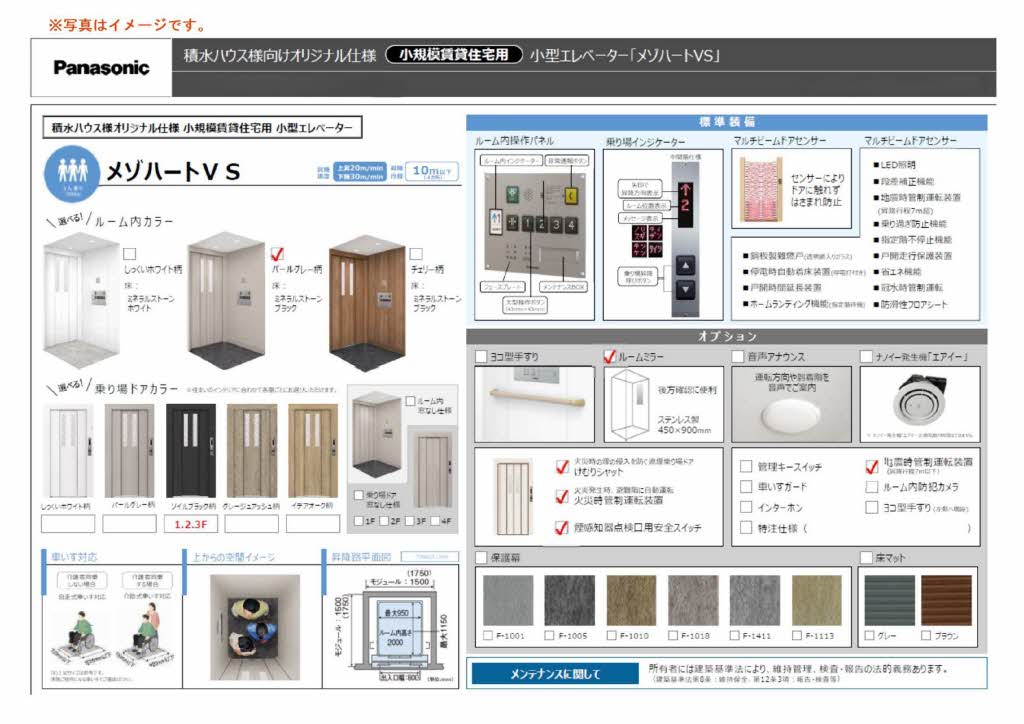The height and width of the screenshot is (724, 1024).
Task: Click the 小規模賃貸住宅用 badge in header
Action: pyautogui.click(x=454, y=55)
